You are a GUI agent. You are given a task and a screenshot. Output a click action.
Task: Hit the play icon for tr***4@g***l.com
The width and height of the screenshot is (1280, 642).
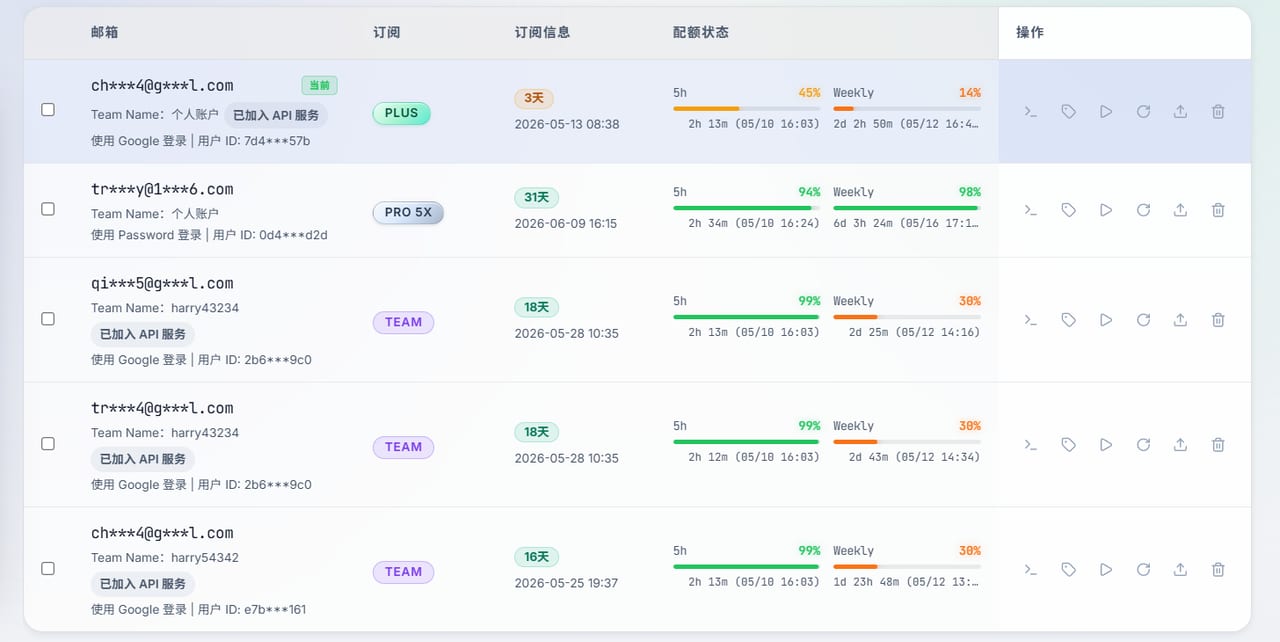(1106, 445)
